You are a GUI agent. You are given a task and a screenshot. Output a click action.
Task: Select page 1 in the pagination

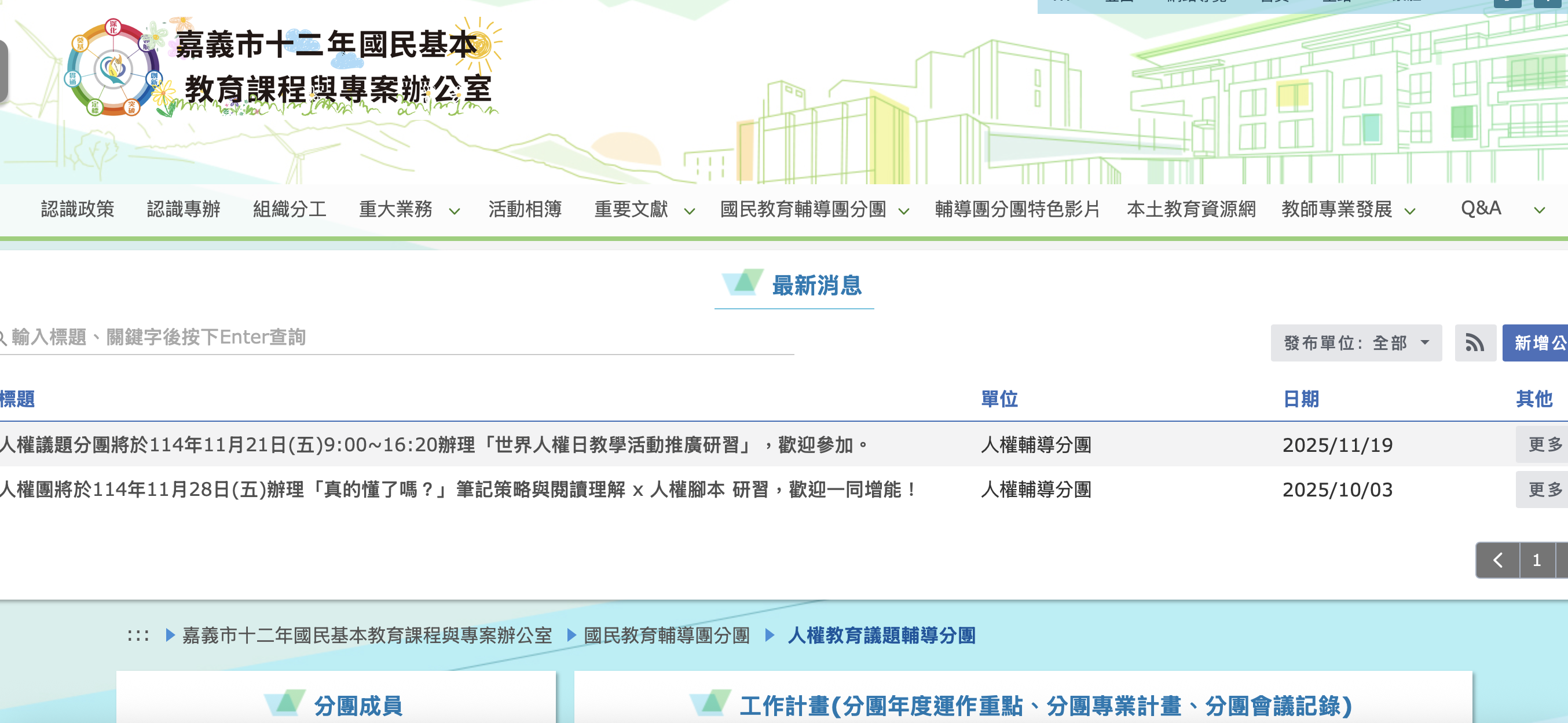(x=1536, y=560)
